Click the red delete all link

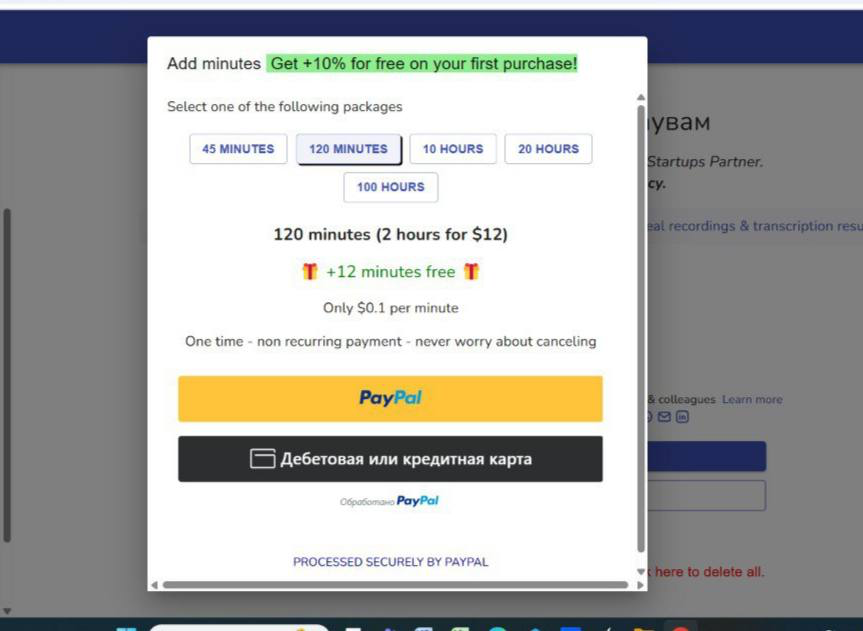click(706, 572)
